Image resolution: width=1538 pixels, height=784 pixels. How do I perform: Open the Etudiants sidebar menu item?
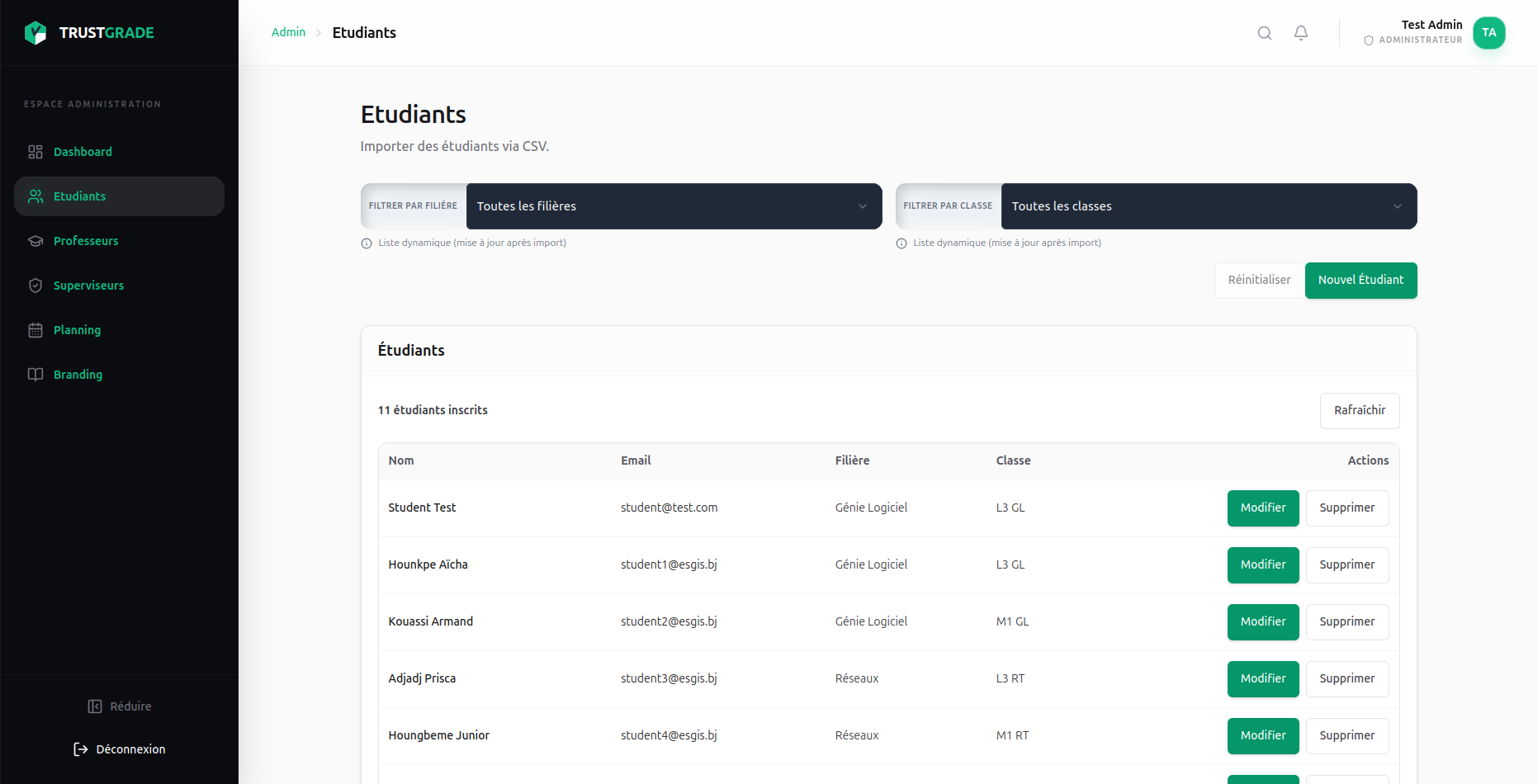[x=119, y=196]
